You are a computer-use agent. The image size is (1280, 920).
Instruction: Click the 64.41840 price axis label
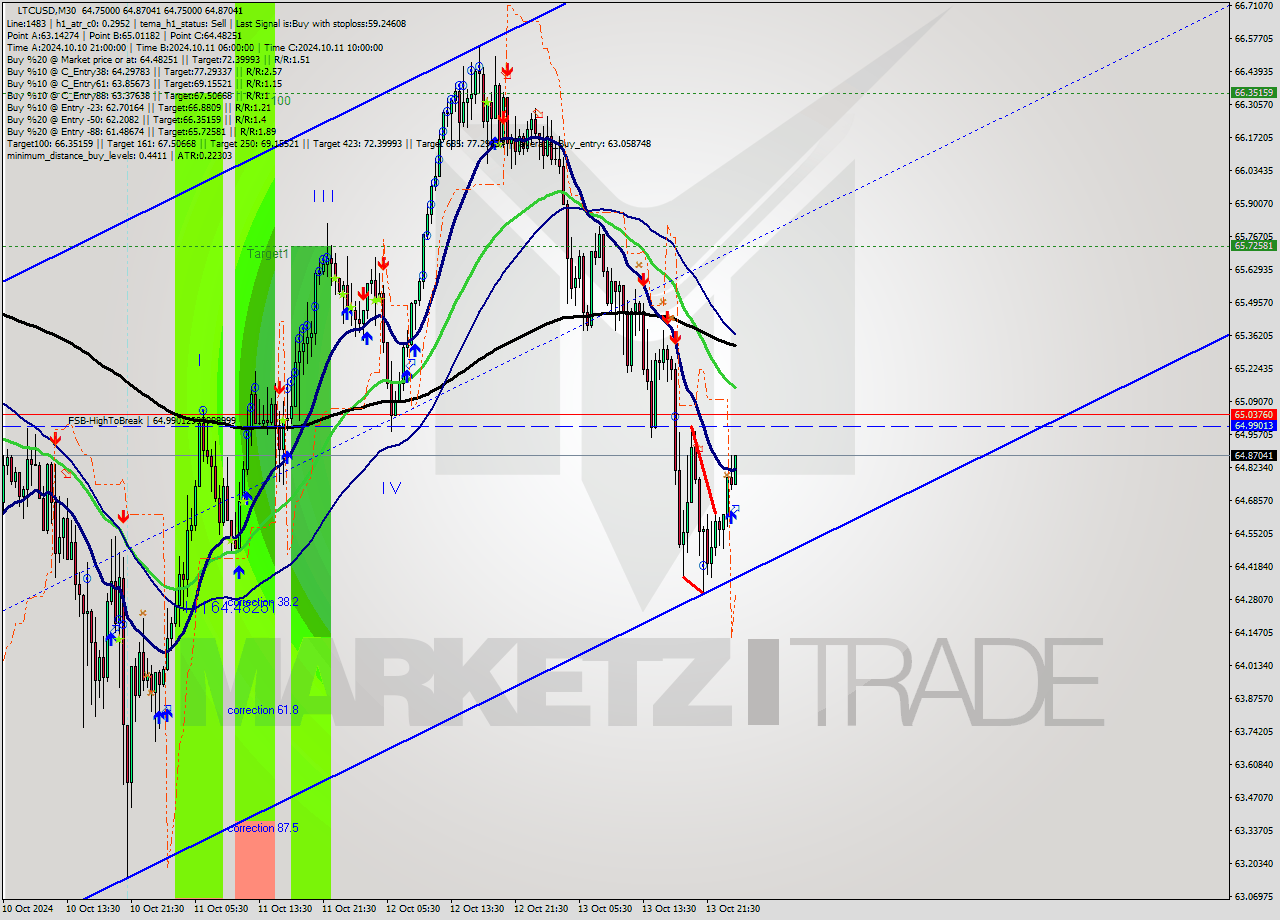tap(1254, 566)
